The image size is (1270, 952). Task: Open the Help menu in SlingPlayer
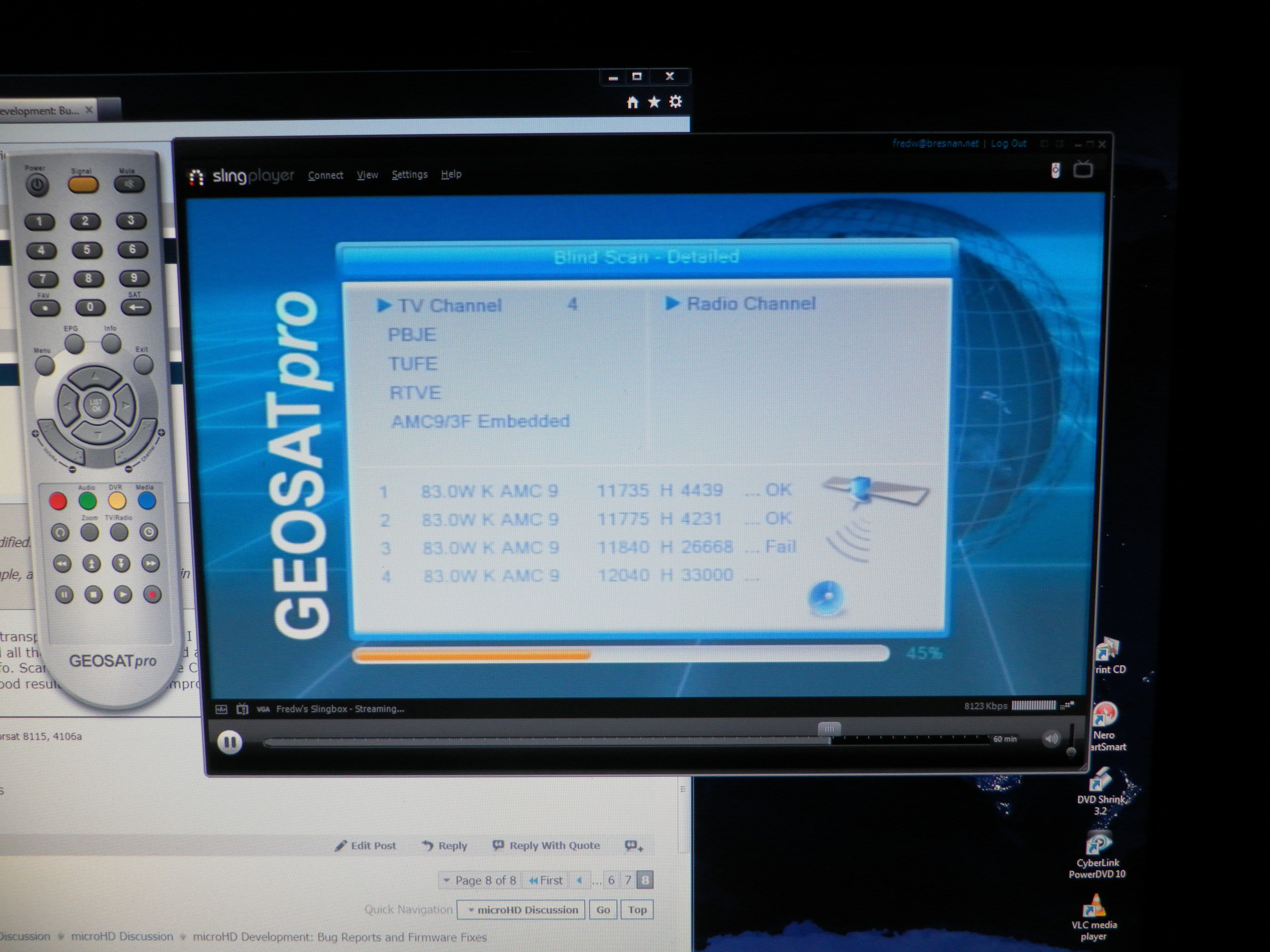(x=451, y=174)
